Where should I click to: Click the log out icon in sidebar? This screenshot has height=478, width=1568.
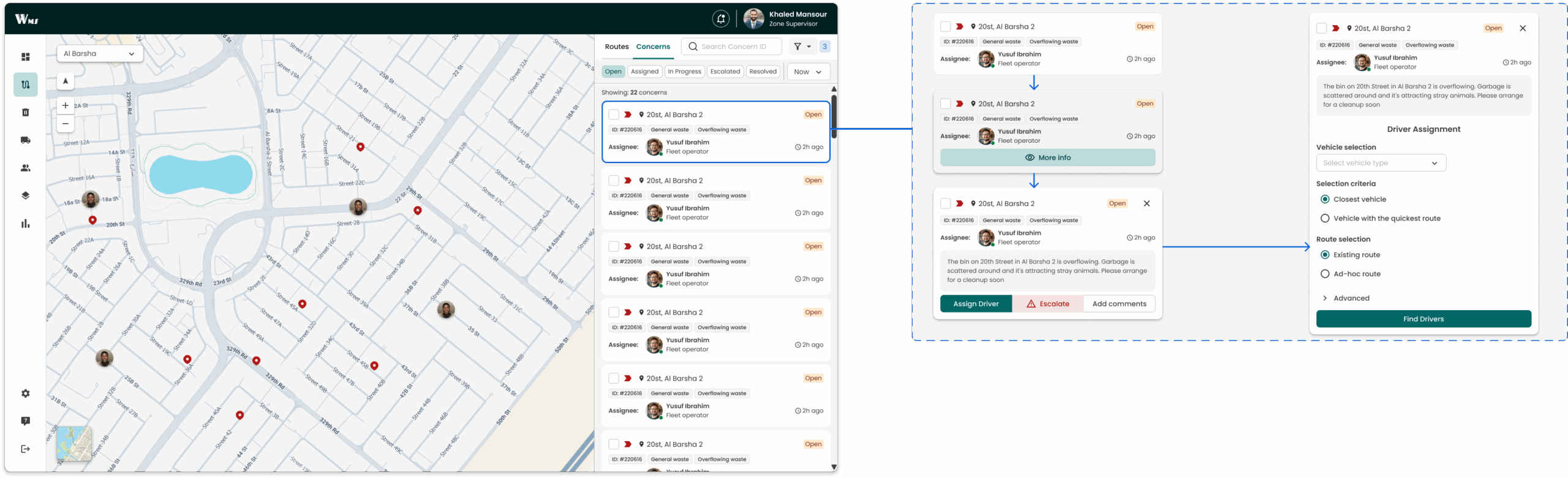(x=26, y=449)
